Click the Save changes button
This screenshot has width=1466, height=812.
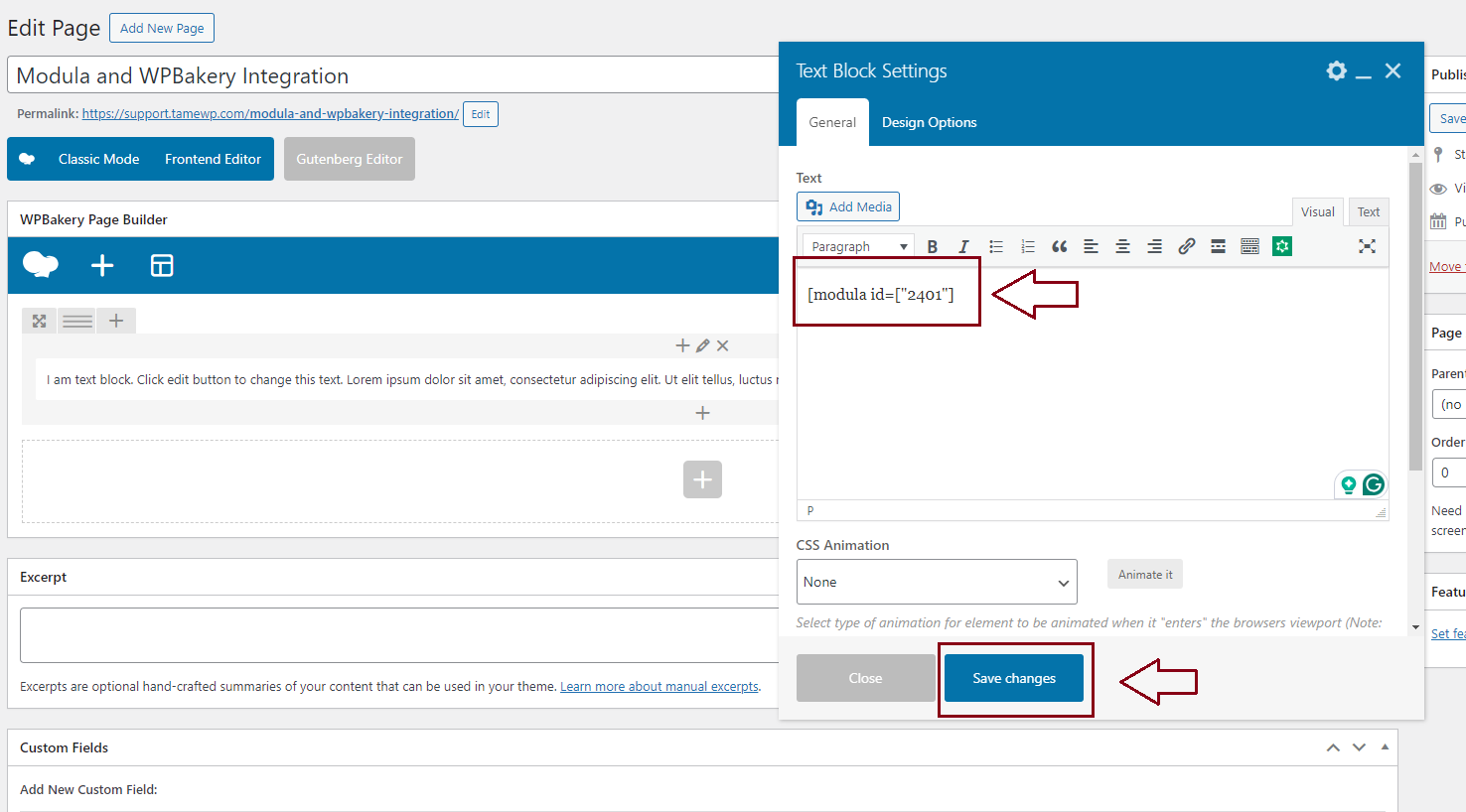1013,679
